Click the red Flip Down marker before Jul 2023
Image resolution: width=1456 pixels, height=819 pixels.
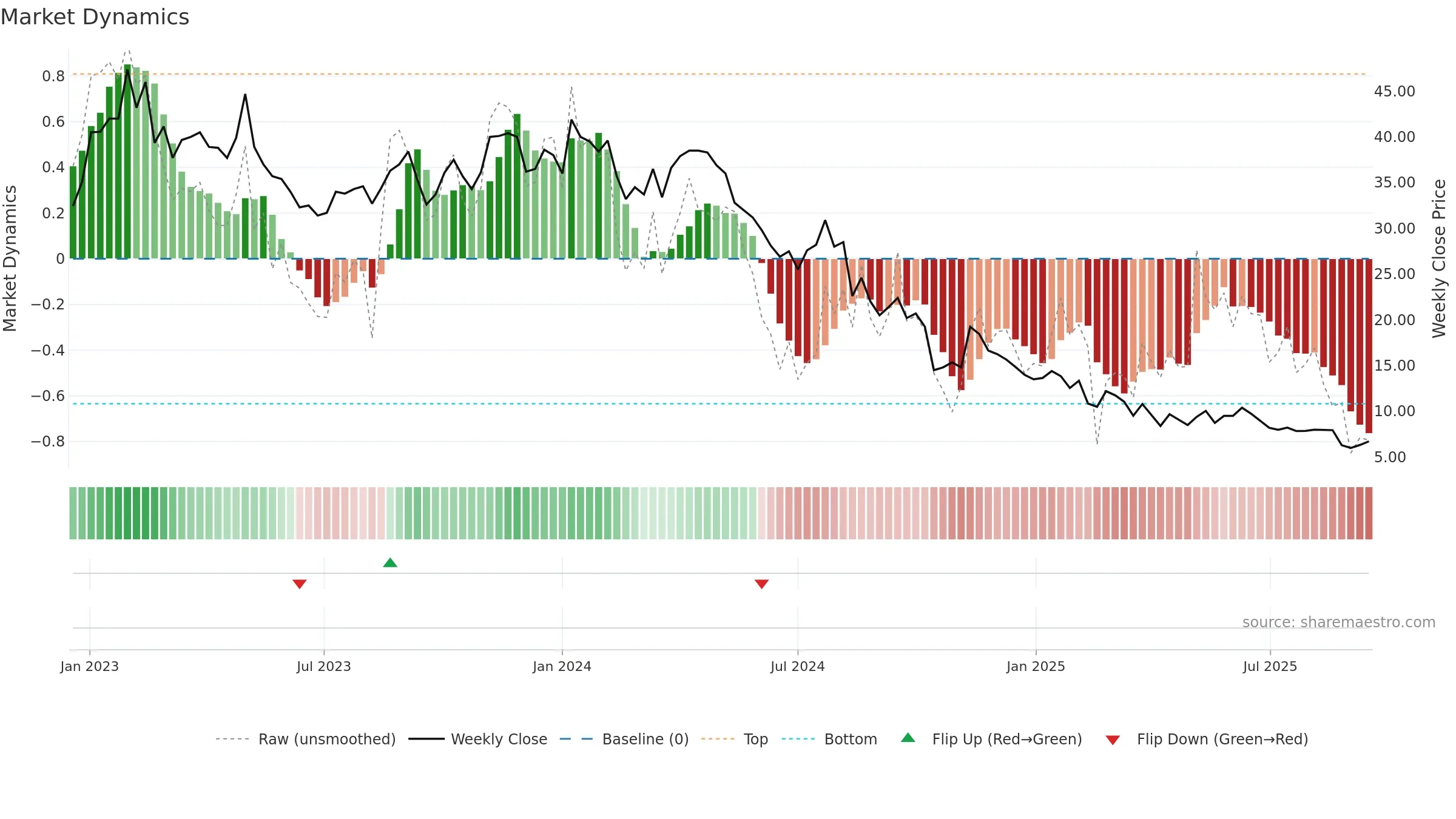pyautogui.click(x=300, y=584)
